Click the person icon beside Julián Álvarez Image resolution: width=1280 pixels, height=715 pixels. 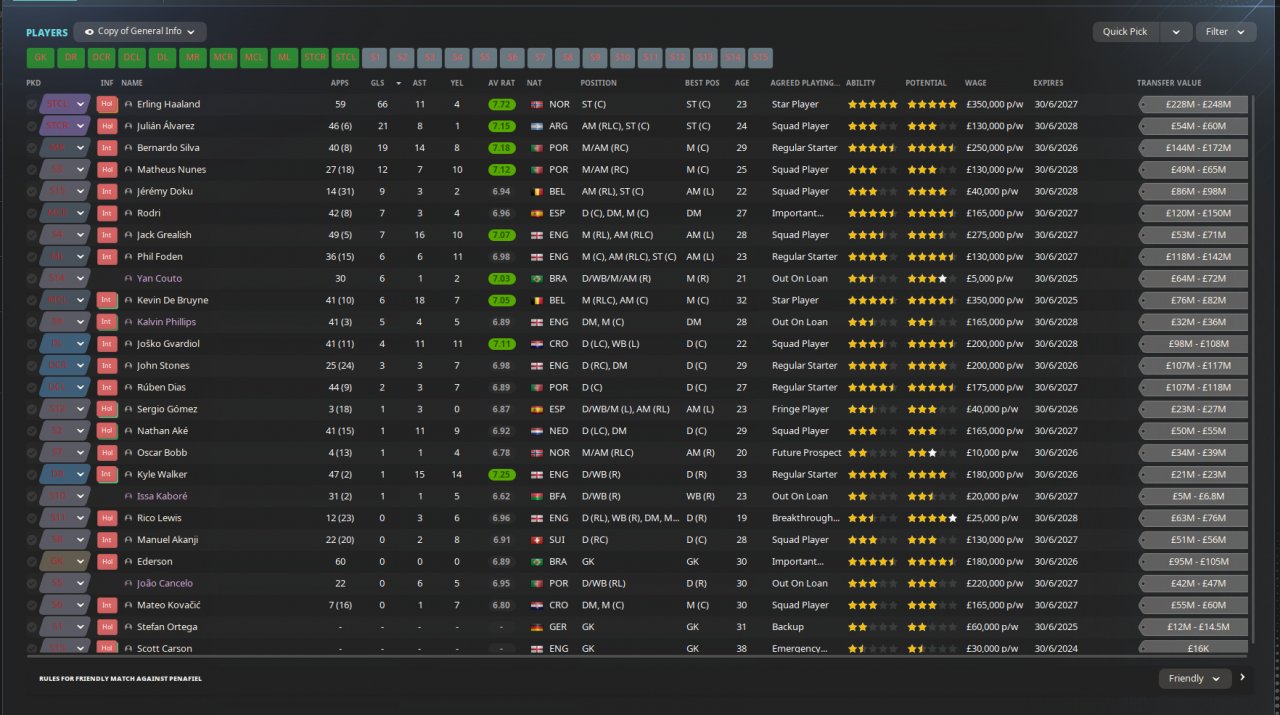coord(128,126)
